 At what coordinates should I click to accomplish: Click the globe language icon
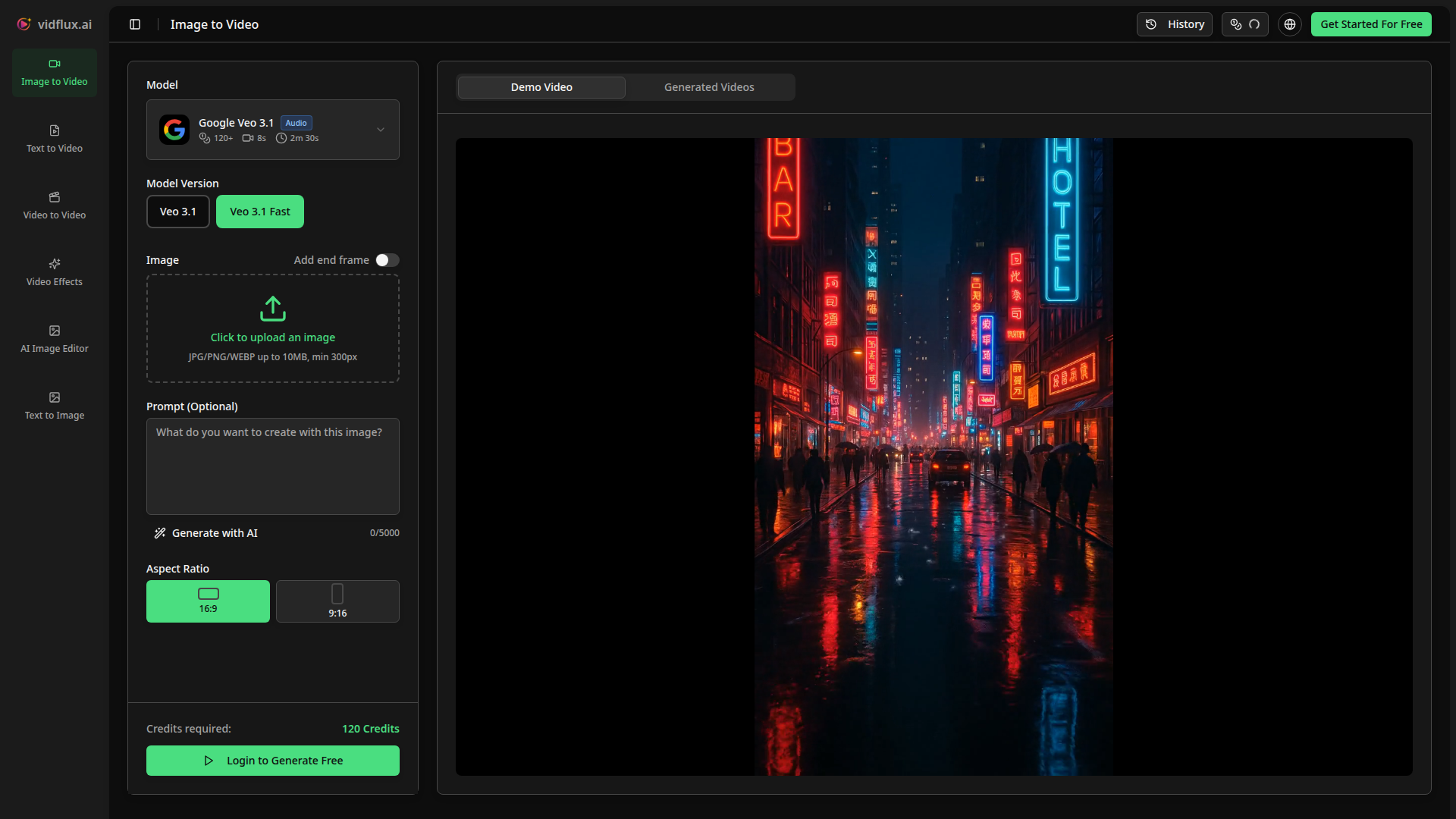click(x=1289, y=24)
